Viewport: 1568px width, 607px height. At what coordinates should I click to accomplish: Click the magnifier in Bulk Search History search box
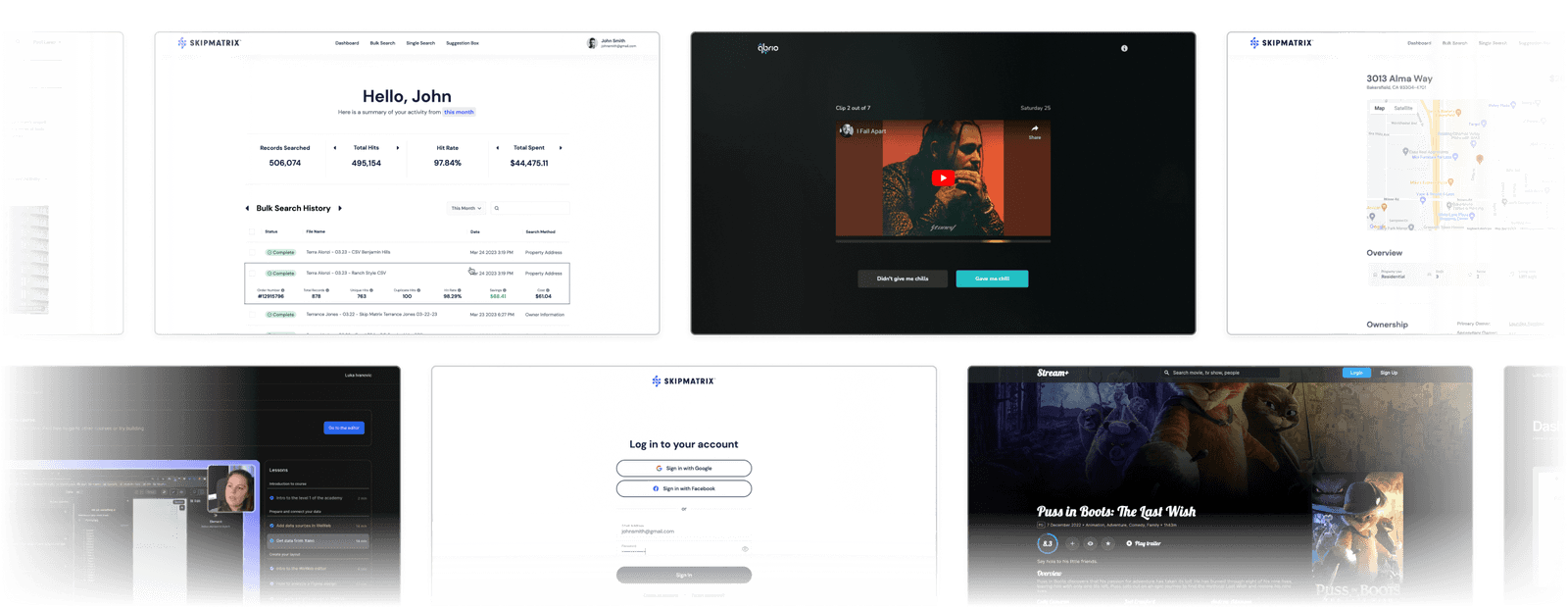497,208
